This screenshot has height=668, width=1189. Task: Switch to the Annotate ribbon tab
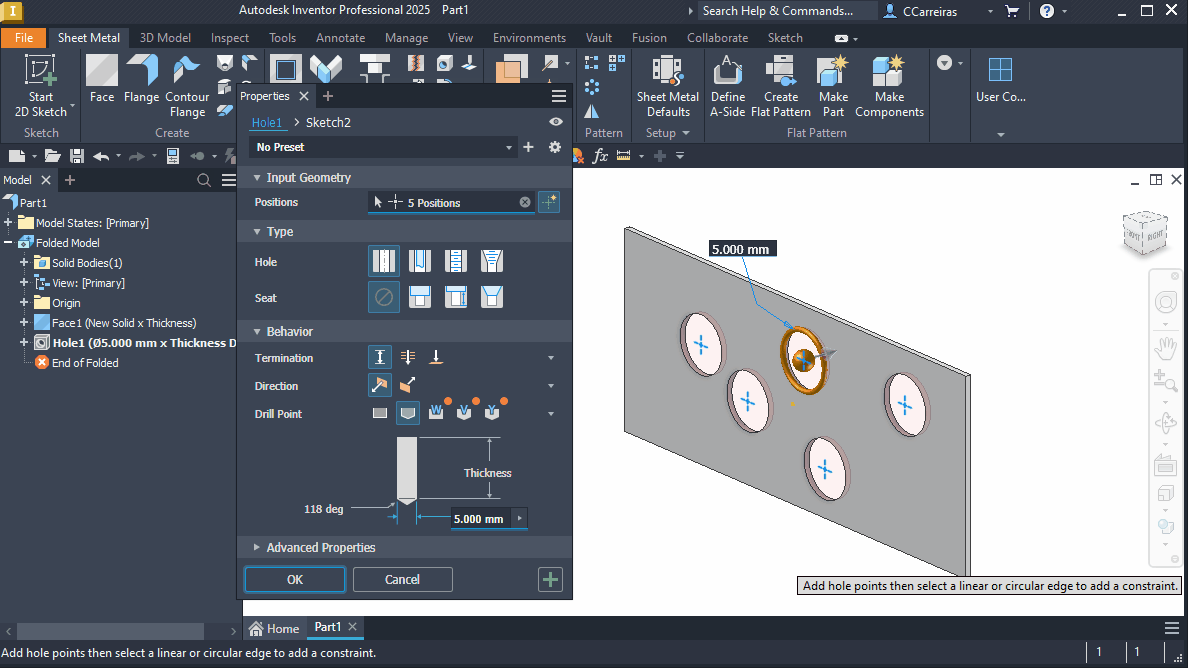pos(340,37)
